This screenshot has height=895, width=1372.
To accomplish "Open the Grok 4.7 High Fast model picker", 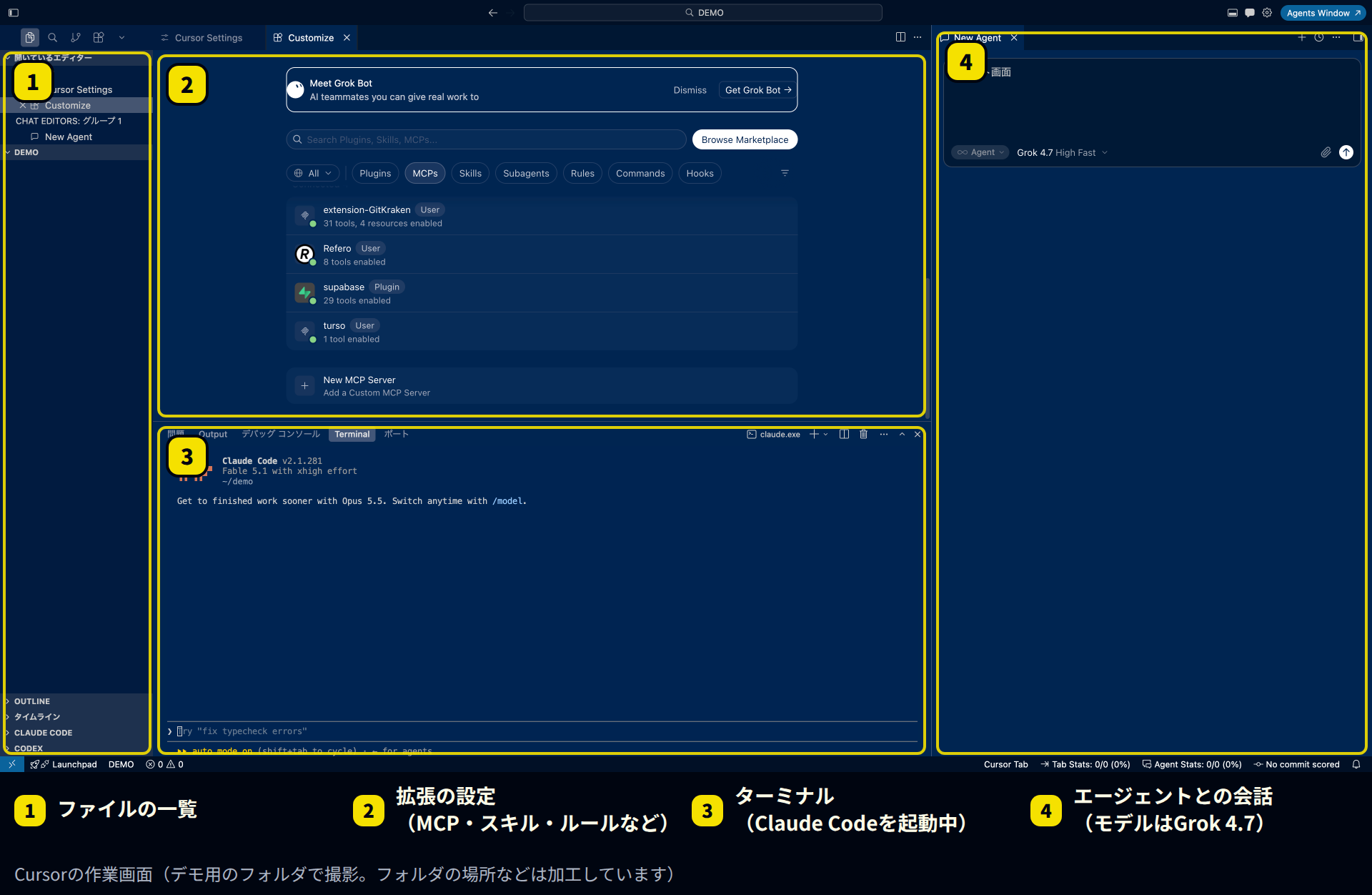I will (1062, 152).
